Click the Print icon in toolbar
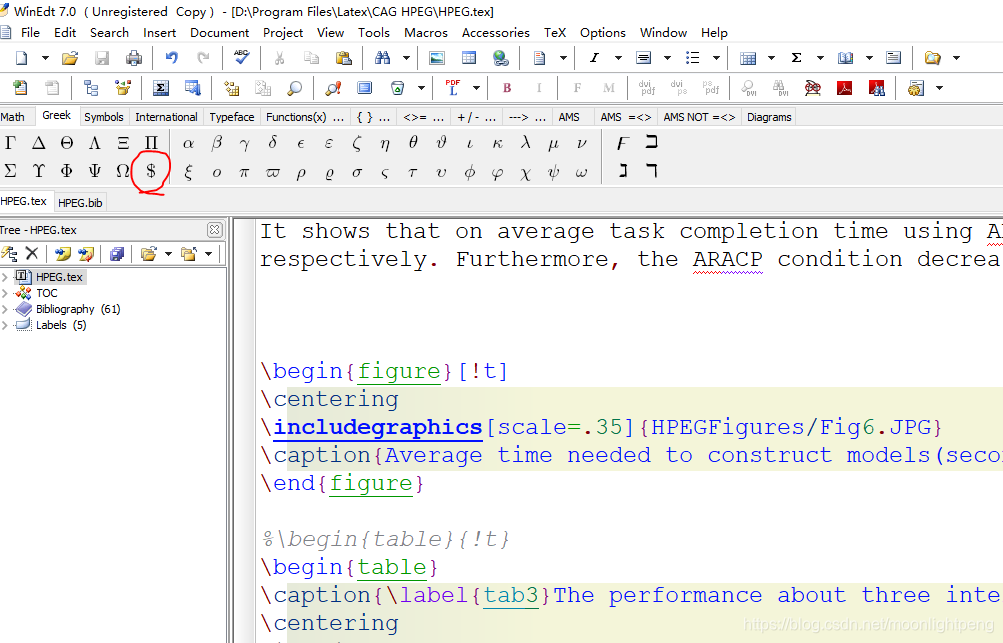This screenshot has width=1003, height=643. pos(134,58)
